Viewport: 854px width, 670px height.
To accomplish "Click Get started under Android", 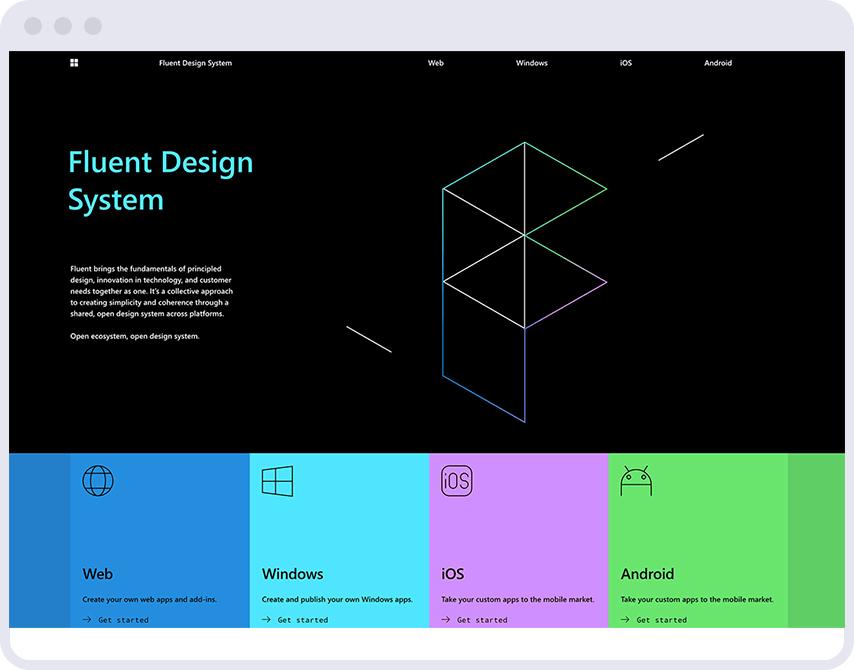I will tap(662, 620).
